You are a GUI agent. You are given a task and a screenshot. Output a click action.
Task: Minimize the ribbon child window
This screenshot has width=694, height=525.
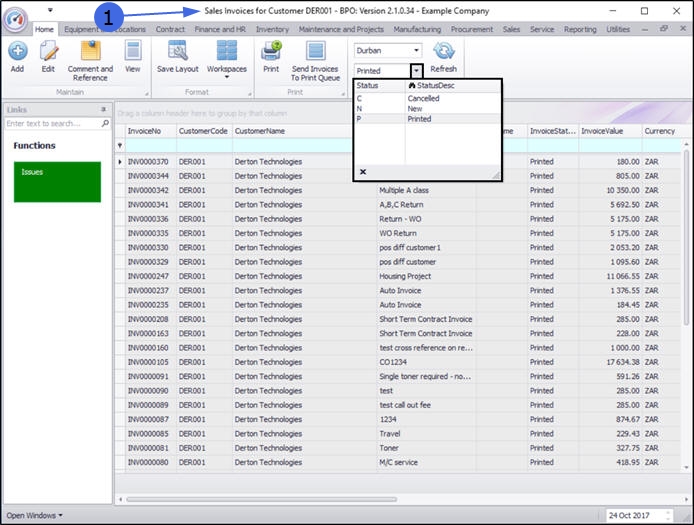(645, 29)
